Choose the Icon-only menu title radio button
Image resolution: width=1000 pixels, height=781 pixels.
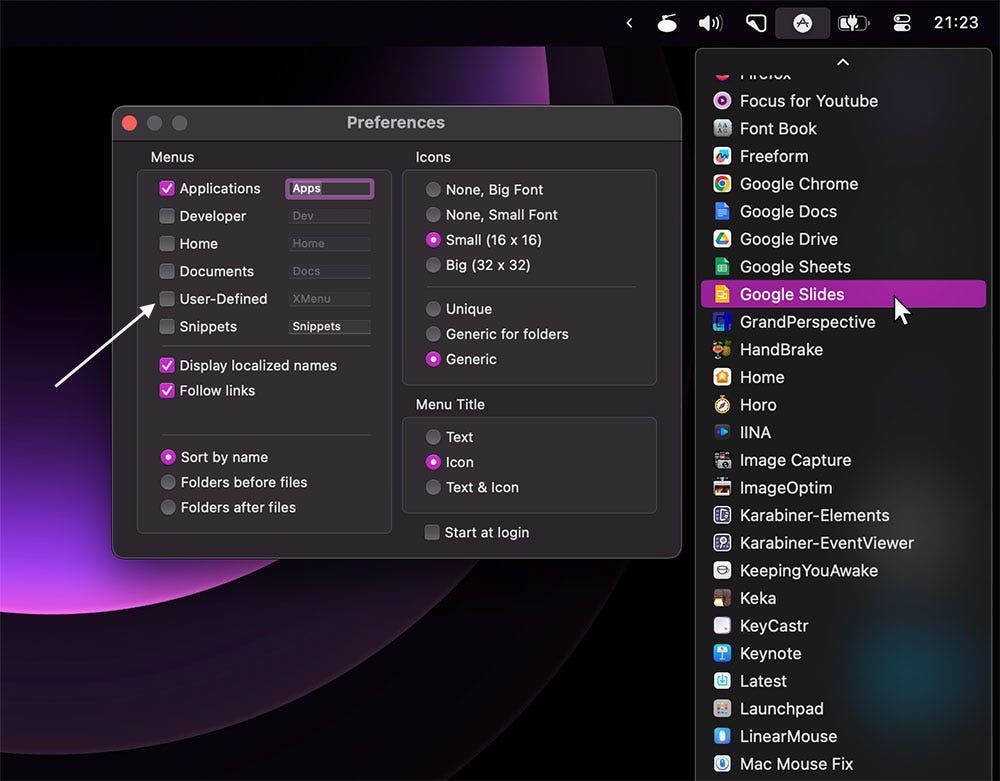coord(433,462)
